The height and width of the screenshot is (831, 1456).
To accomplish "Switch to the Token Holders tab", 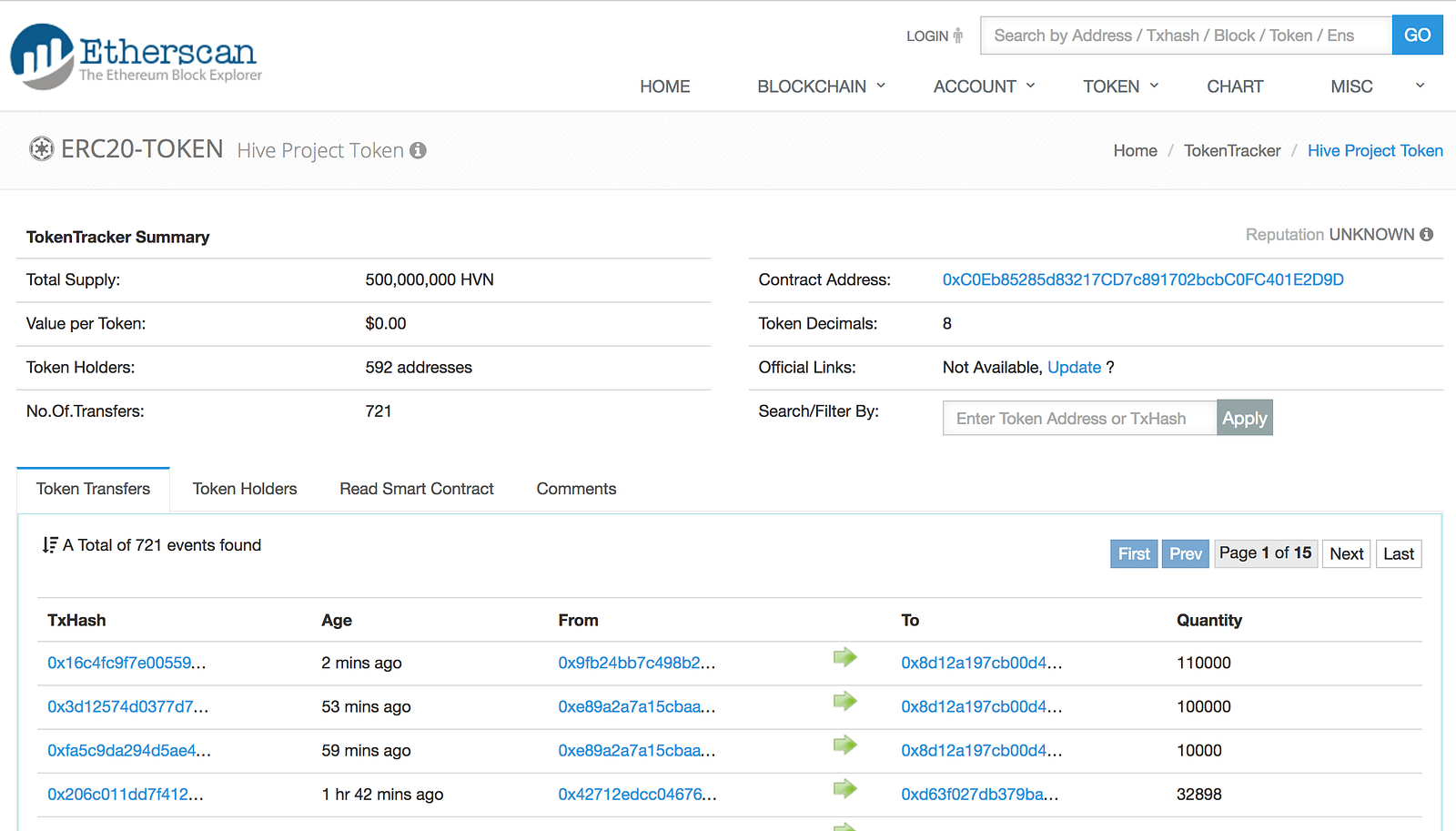I will click(x=245, y=489).
